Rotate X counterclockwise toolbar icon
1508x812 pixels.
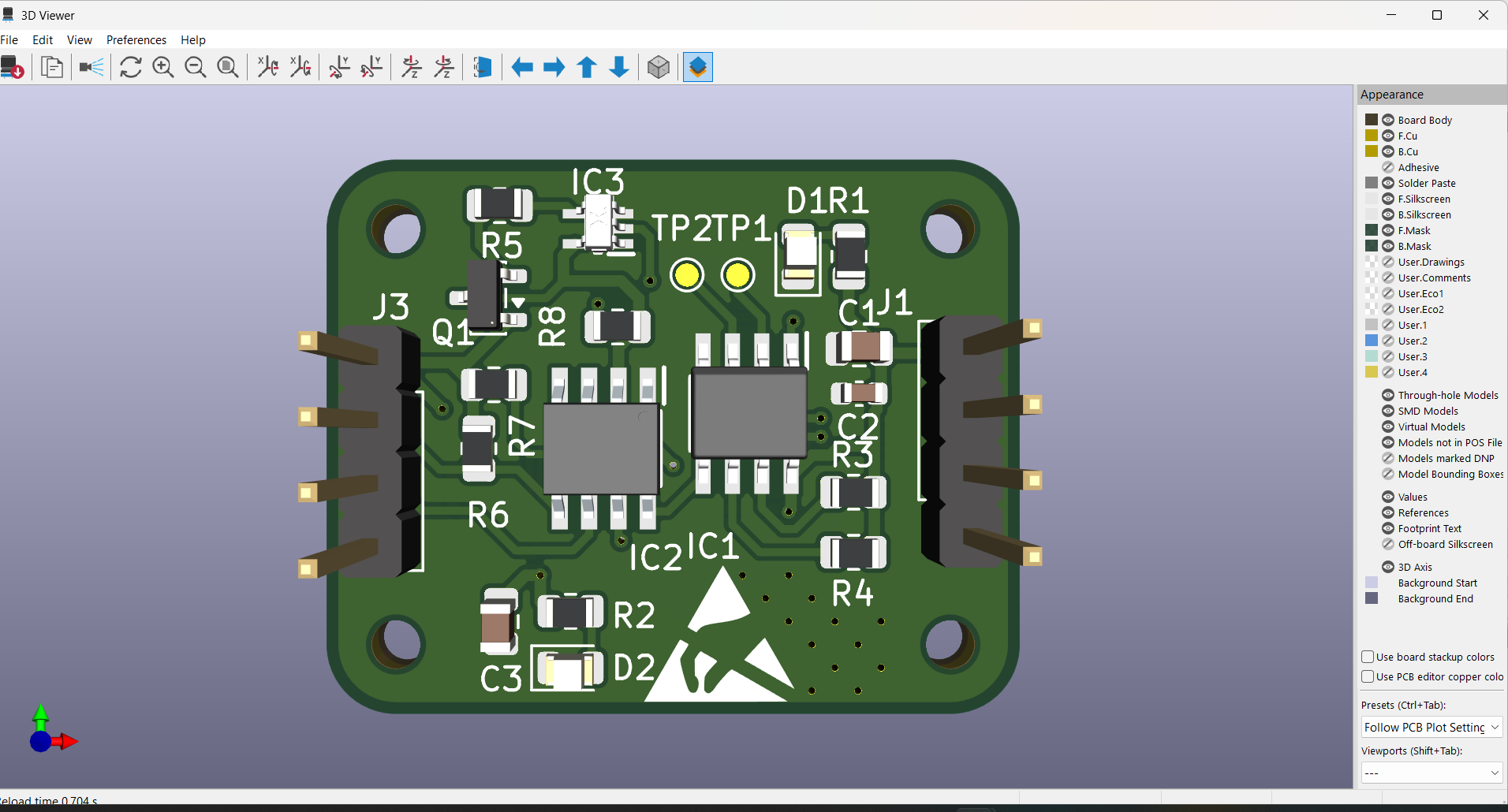[300, 67]
